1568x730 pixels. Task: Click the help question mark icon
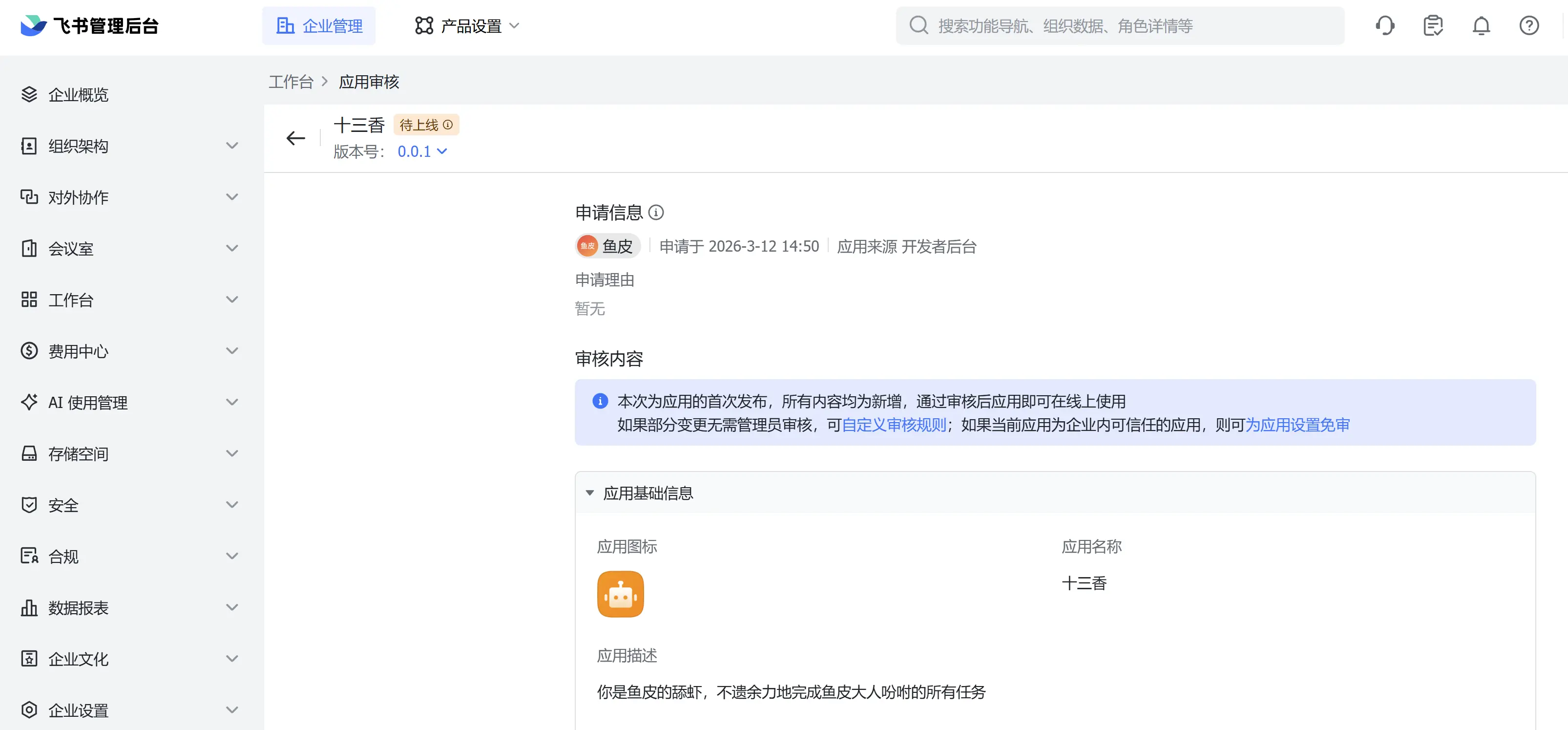pos(1528,25)
